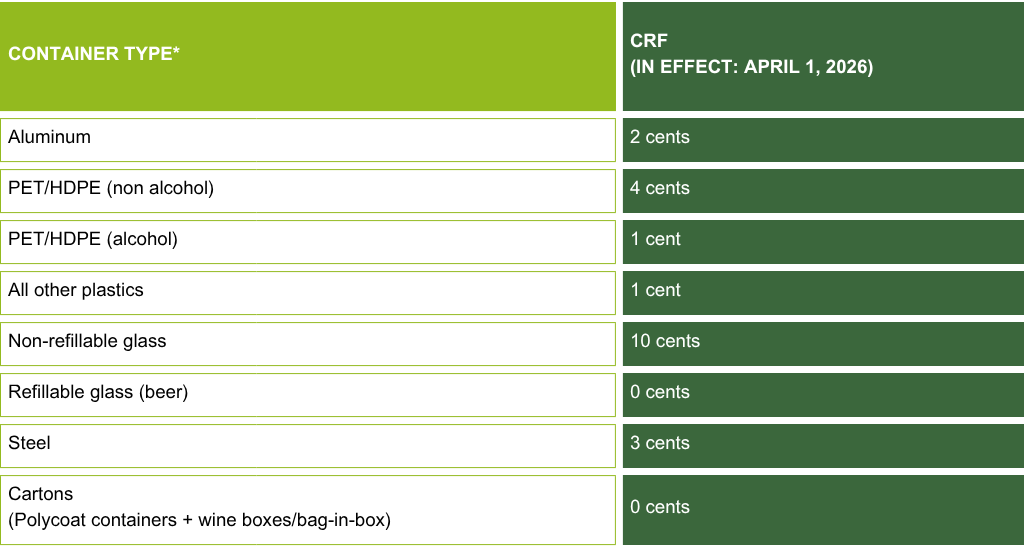
Task: Click the CRF header title text
Action: [649, 41]
